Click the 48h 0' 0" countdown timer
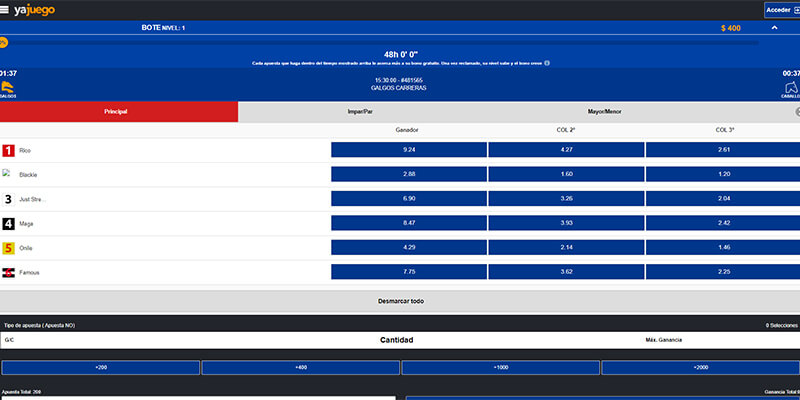This screenshot has width=800, height=400. point(401,55)
